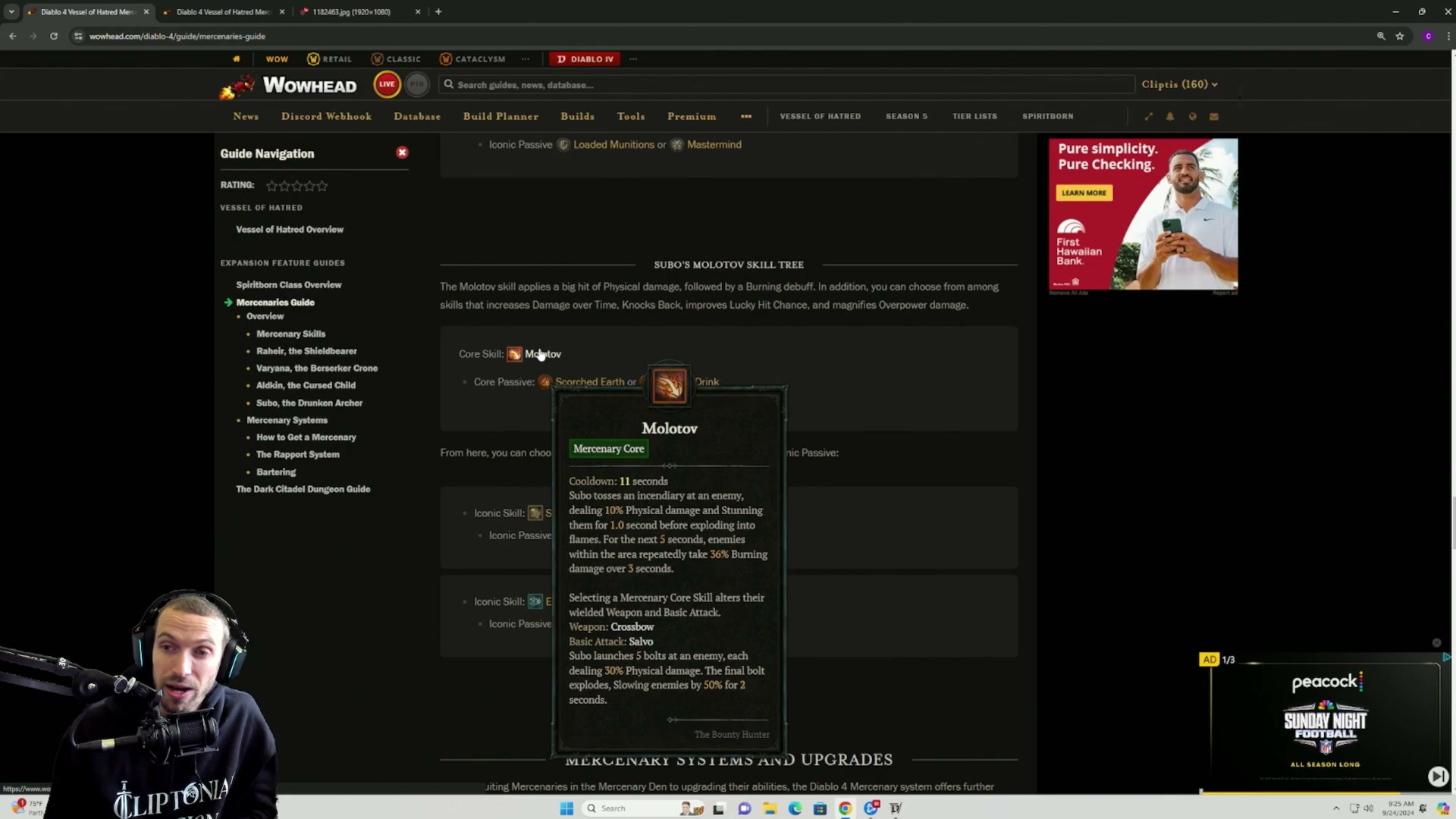Image resolution: width=1456 pixels, height=819 pixels.
Task: Click the Mastermind passive link
Action: tap(714, 145)
